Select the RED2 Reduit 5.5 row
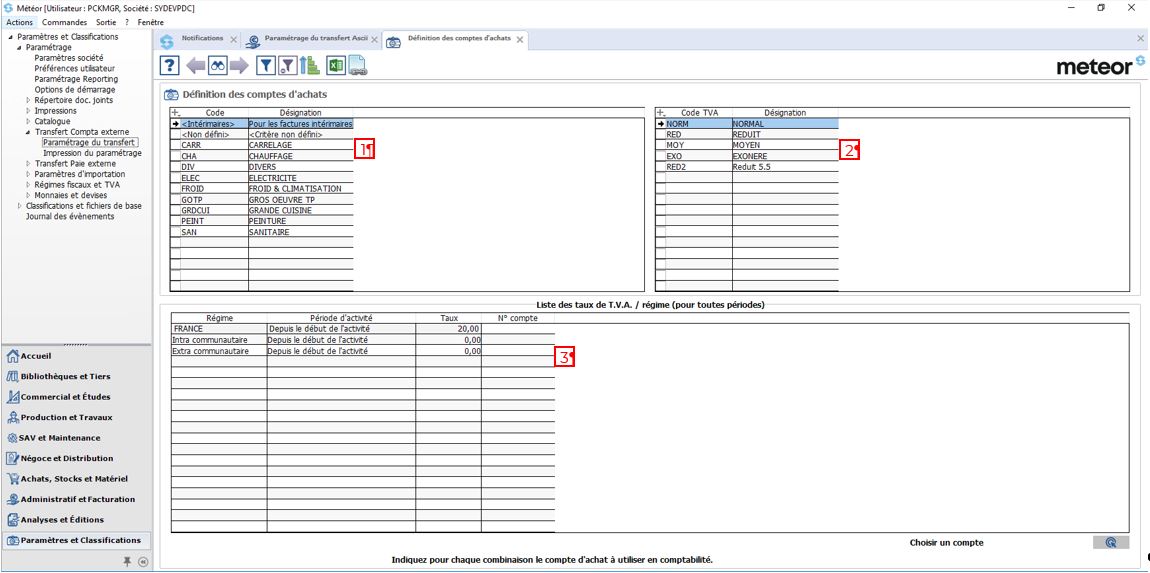Viewport: 1150px width, 573px height. [x=747, y=167]
